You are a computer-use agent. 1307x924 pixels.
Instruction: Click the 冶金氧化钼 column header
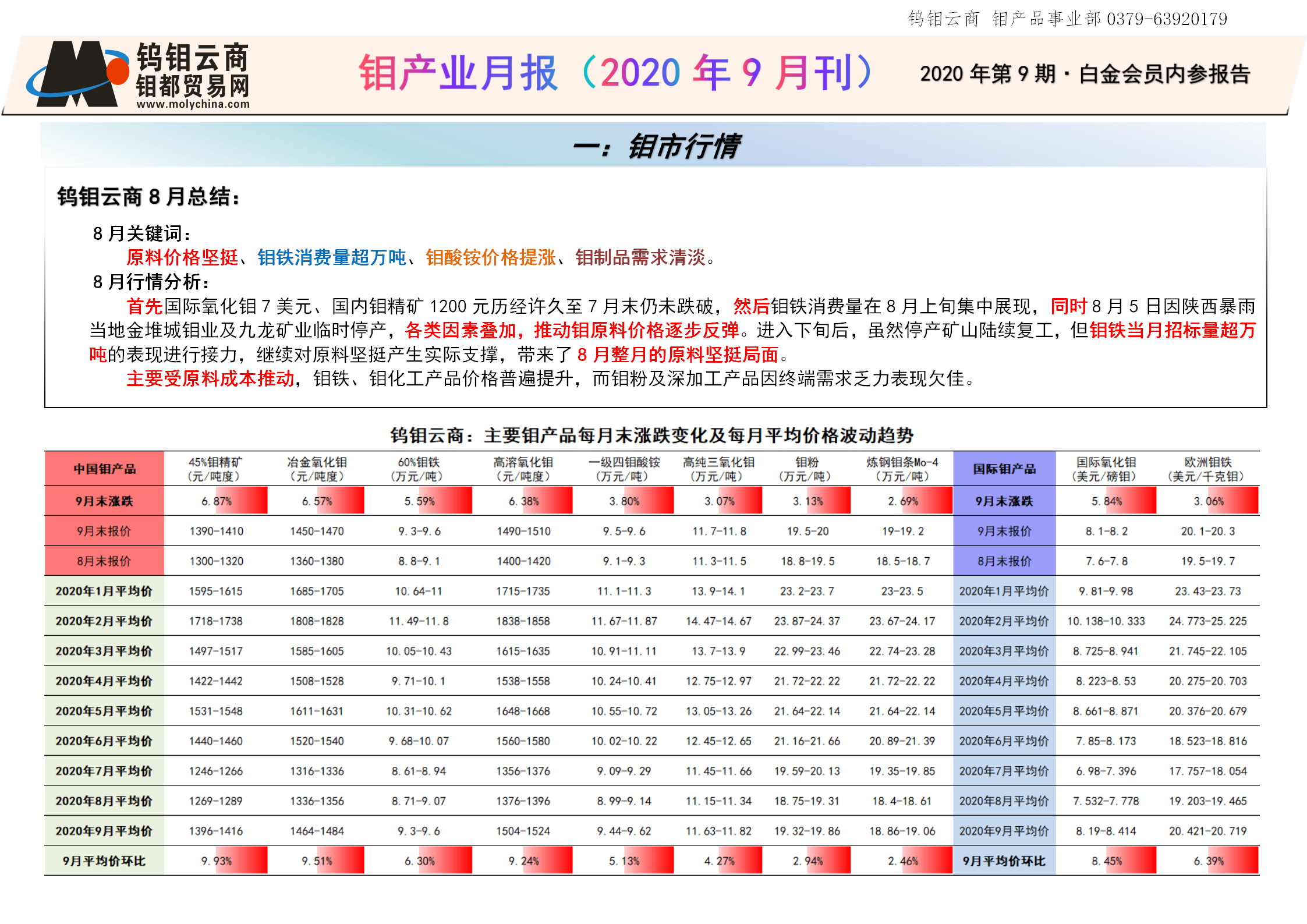click(x=317, y=469)
